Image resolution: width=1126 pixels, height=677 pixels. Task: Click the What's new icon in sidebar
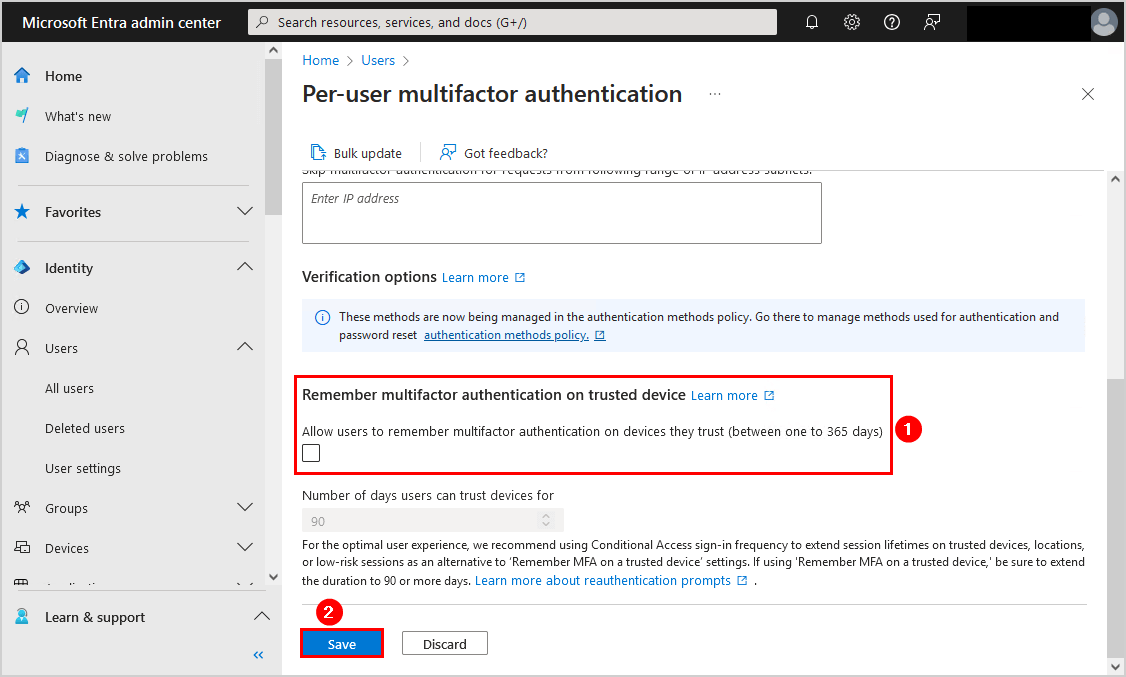[x=22, y=116]
